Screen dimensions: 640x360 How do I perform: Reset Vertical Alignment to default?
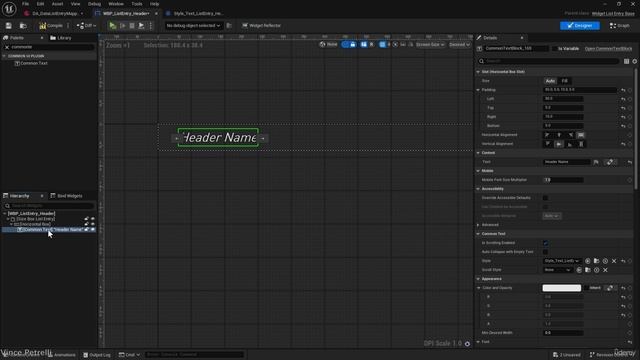pos(623,144)
